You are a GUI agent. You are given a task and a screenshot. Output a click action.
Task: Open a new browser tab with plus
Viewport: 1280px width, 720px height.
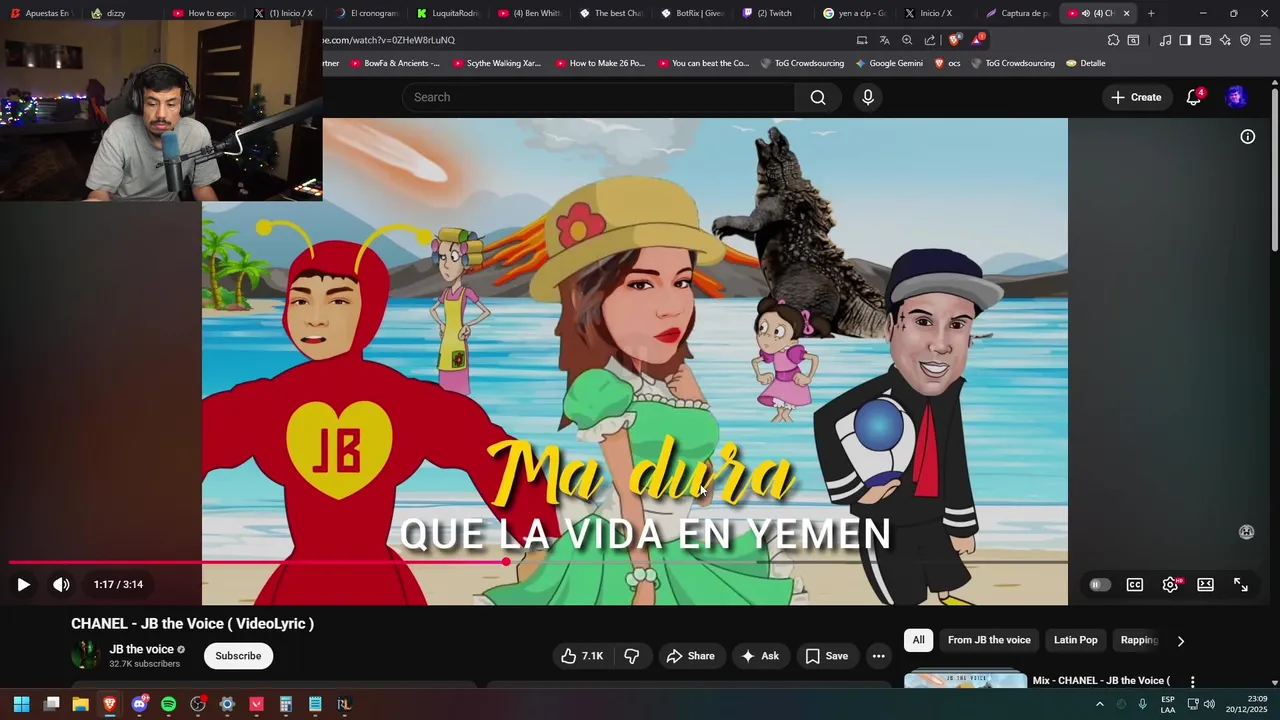coord(1151,13)
